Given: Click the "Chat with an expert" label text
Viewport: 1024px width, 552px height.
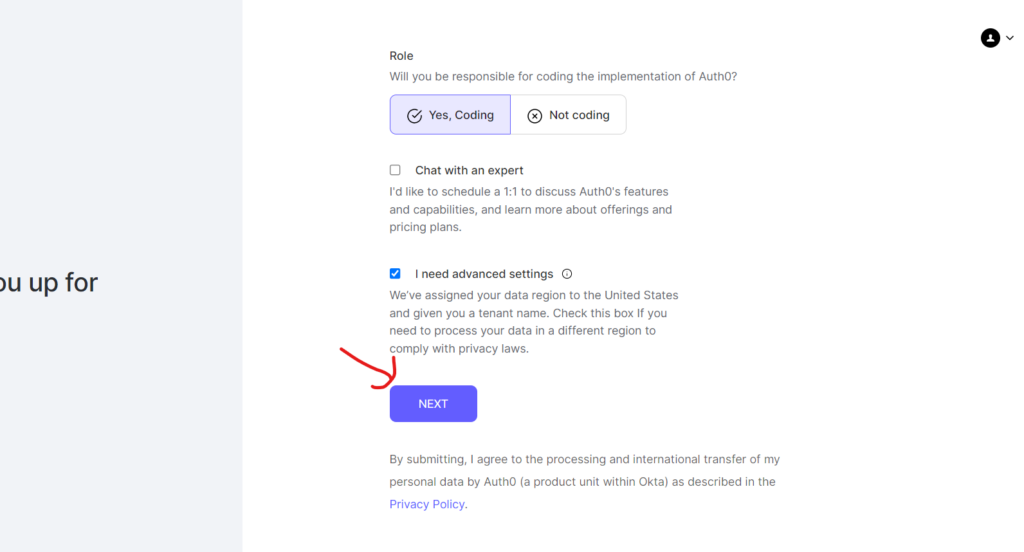Looking at the screenshot, I should coord(469,170).
